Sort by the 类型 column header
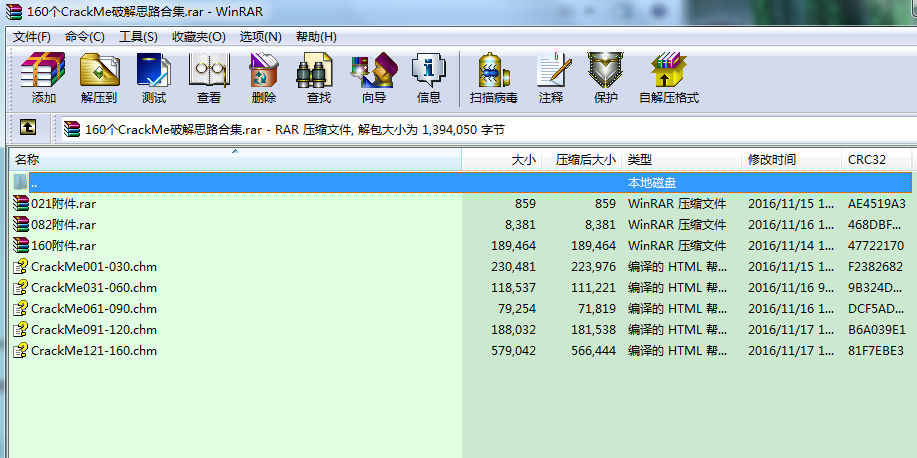Screen dimensions: 917x458 682,160
